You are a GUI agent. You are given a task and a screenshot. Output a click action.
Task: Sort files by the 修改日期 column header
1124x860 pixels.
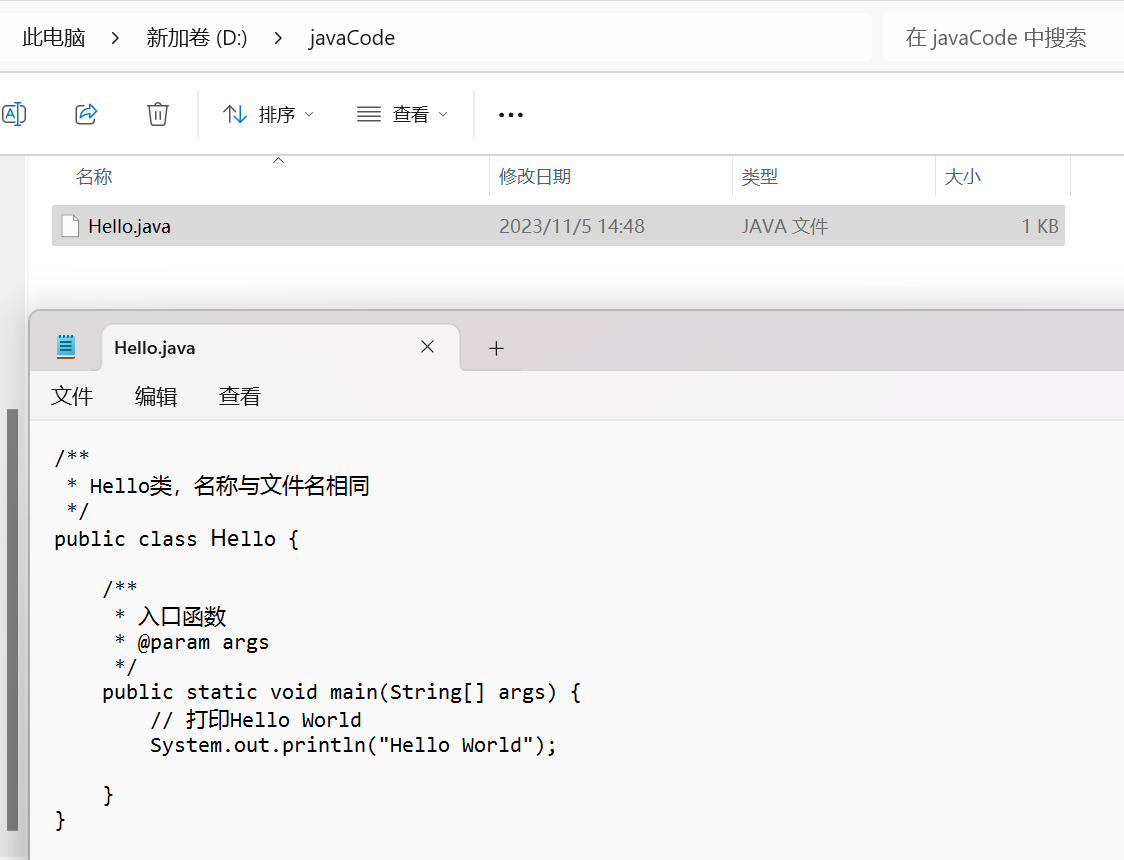(535, 177)
